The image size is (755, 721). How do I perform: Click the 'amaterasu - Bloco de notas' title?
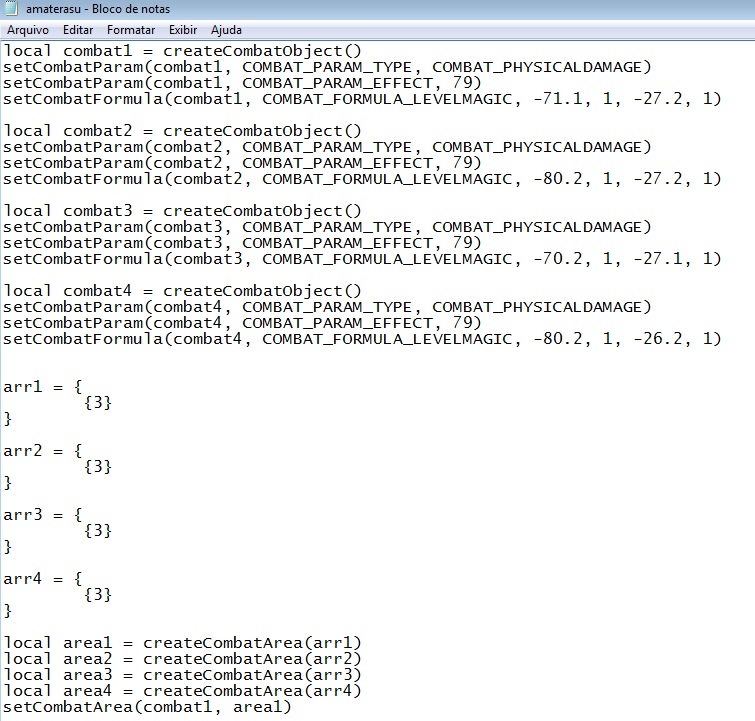(98, 9)
